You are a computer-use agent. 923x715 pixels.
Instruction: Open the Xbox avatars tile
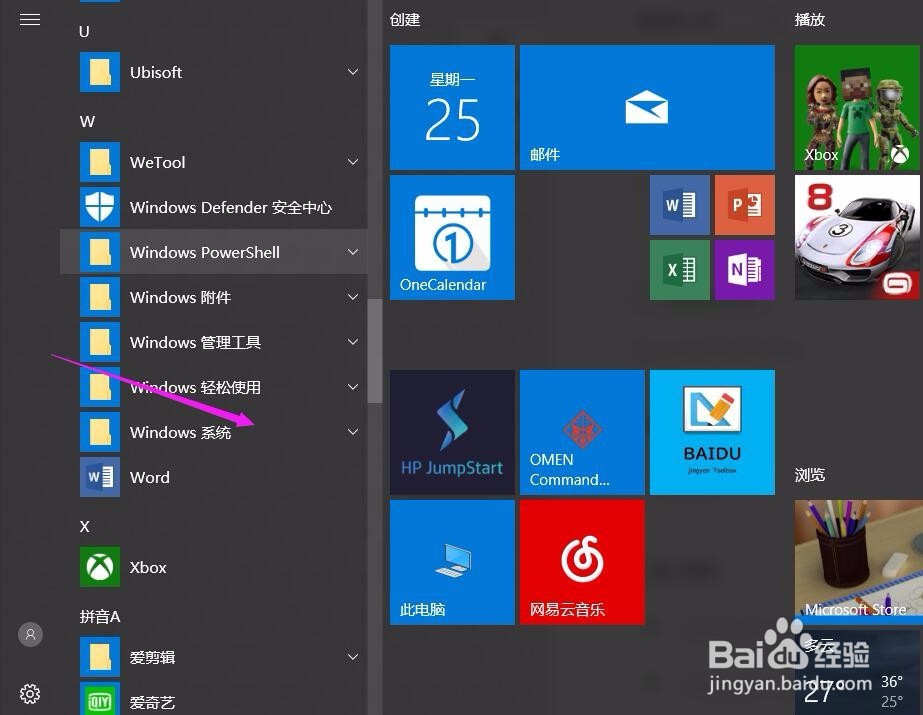(856, 108)
